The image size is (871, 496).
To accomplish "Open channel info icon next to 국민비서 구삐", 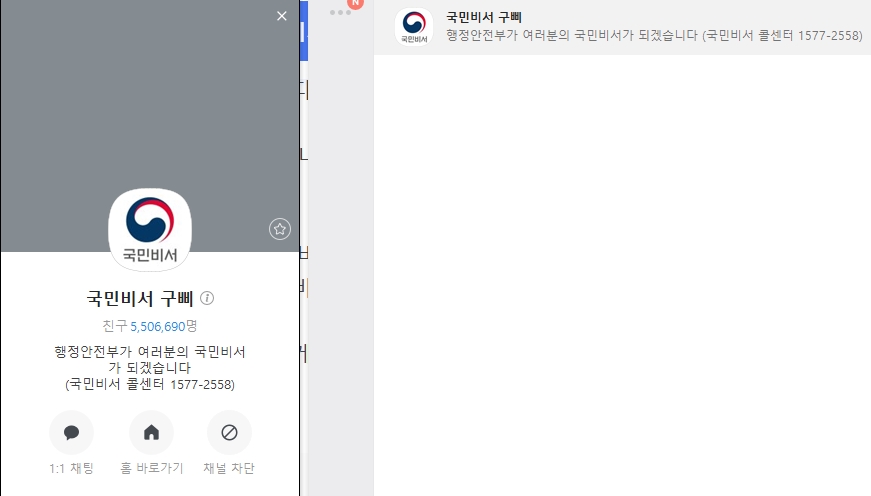I will point(207,298).
